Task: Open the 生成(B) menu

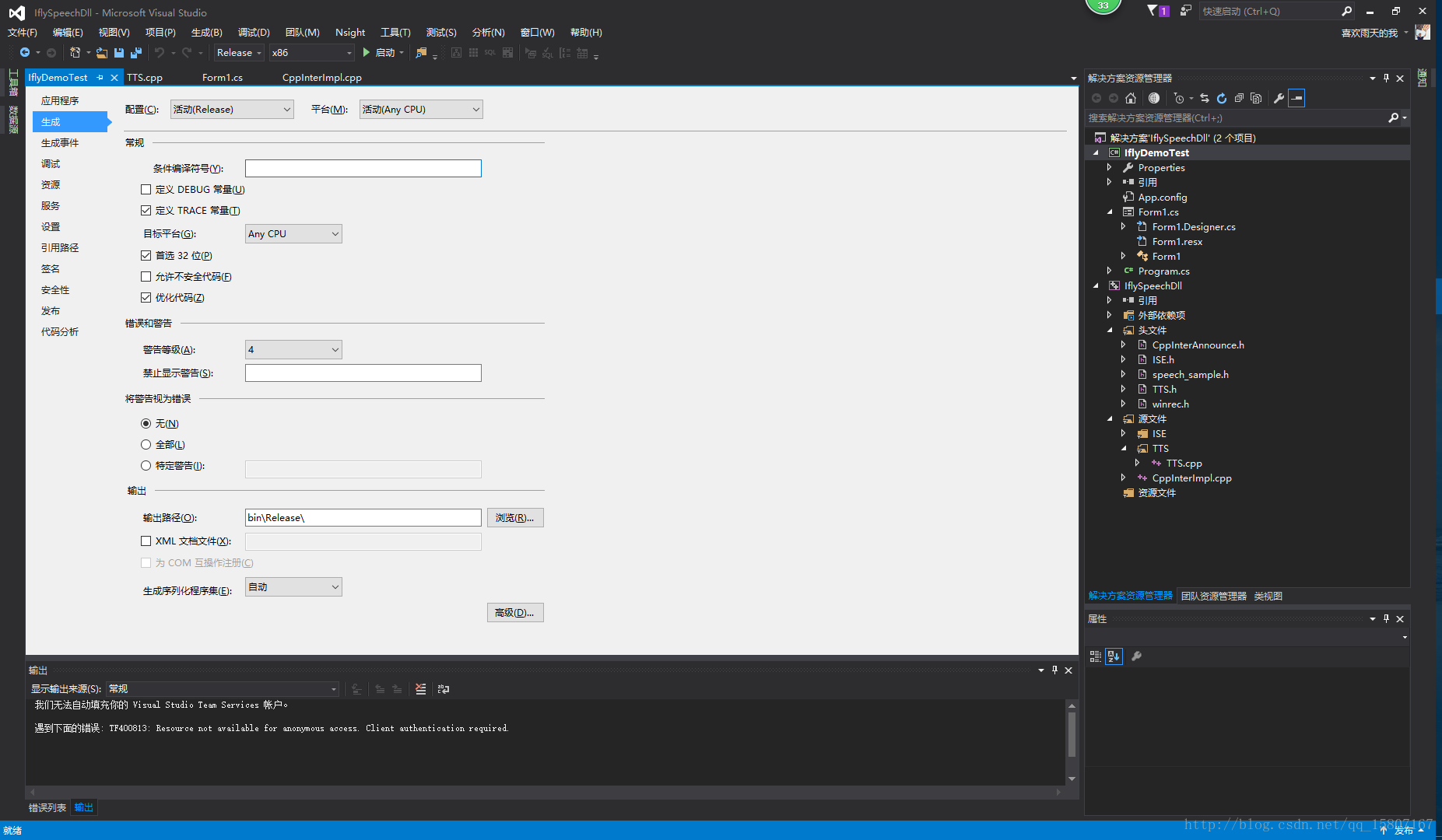Action: tap(207, 33)
